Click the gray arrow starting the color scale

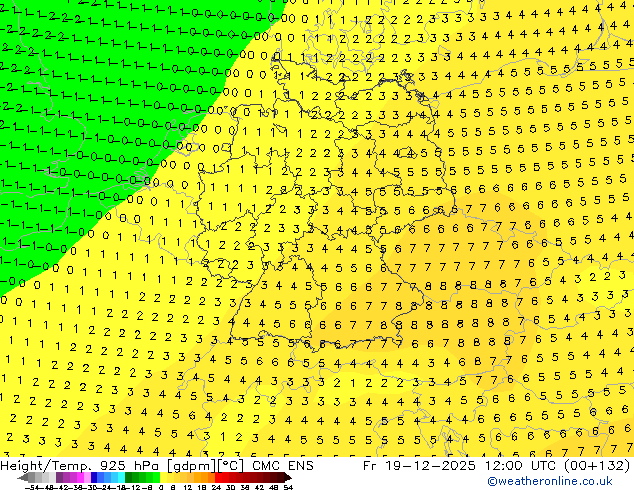(x=22, y=477)
